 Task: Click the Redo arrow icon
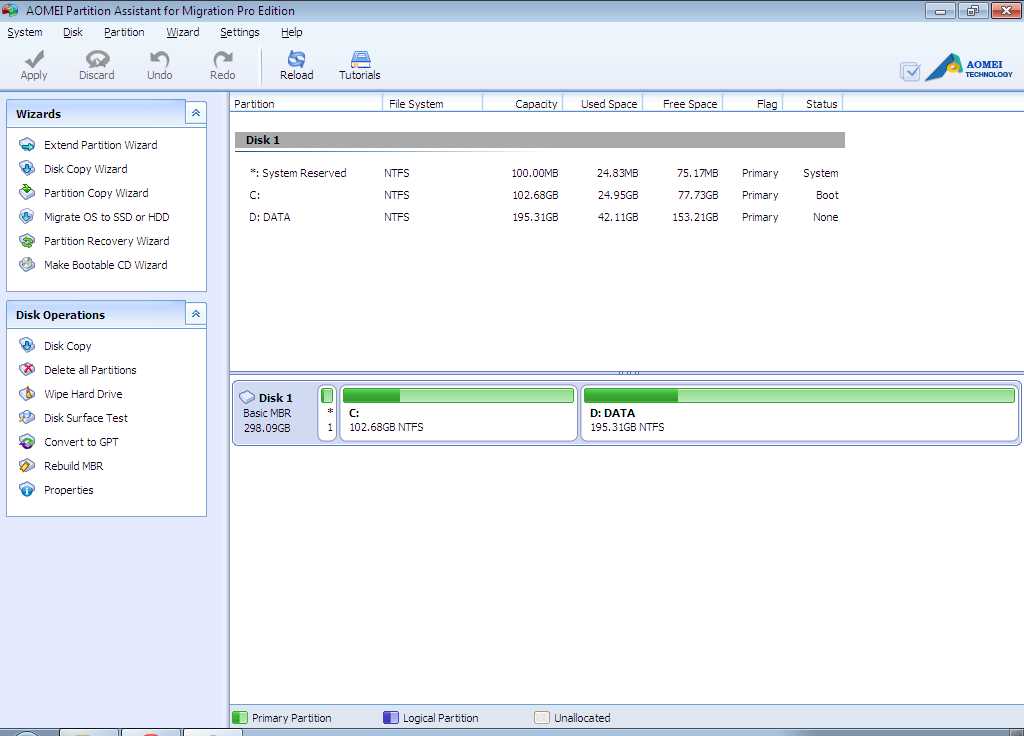223,59
